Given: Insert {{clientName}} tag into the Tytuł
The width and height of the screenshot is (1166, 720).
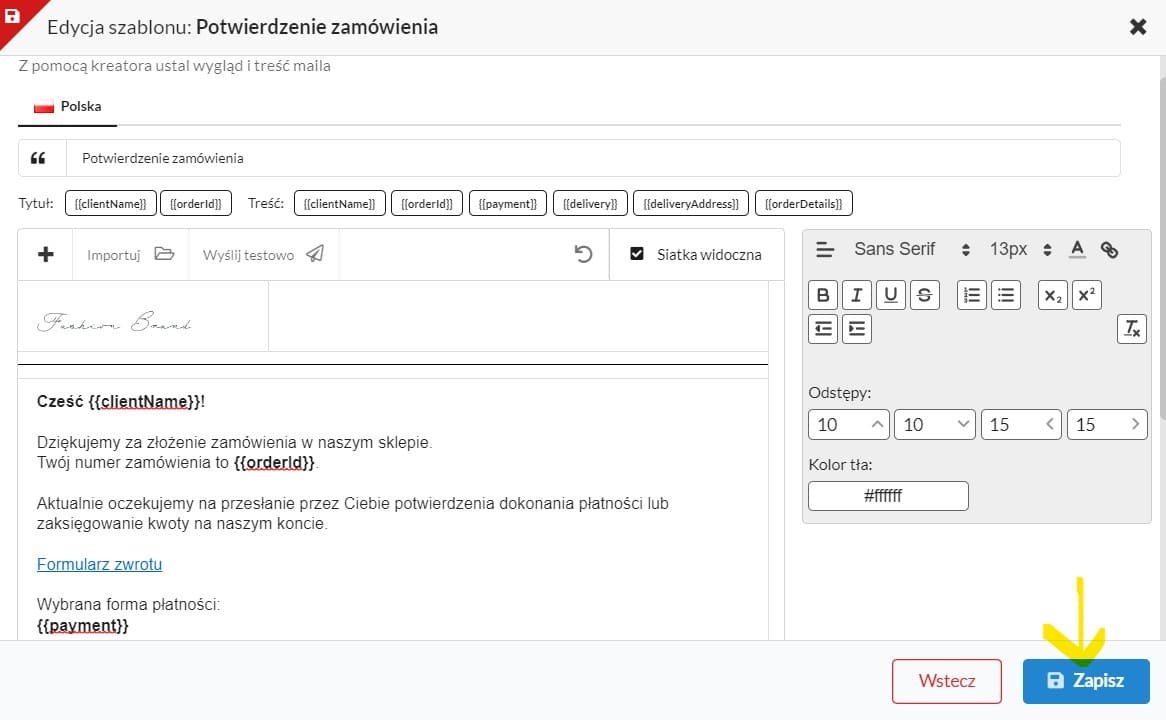Looking at the screenshot, I should tap(111, 204).
